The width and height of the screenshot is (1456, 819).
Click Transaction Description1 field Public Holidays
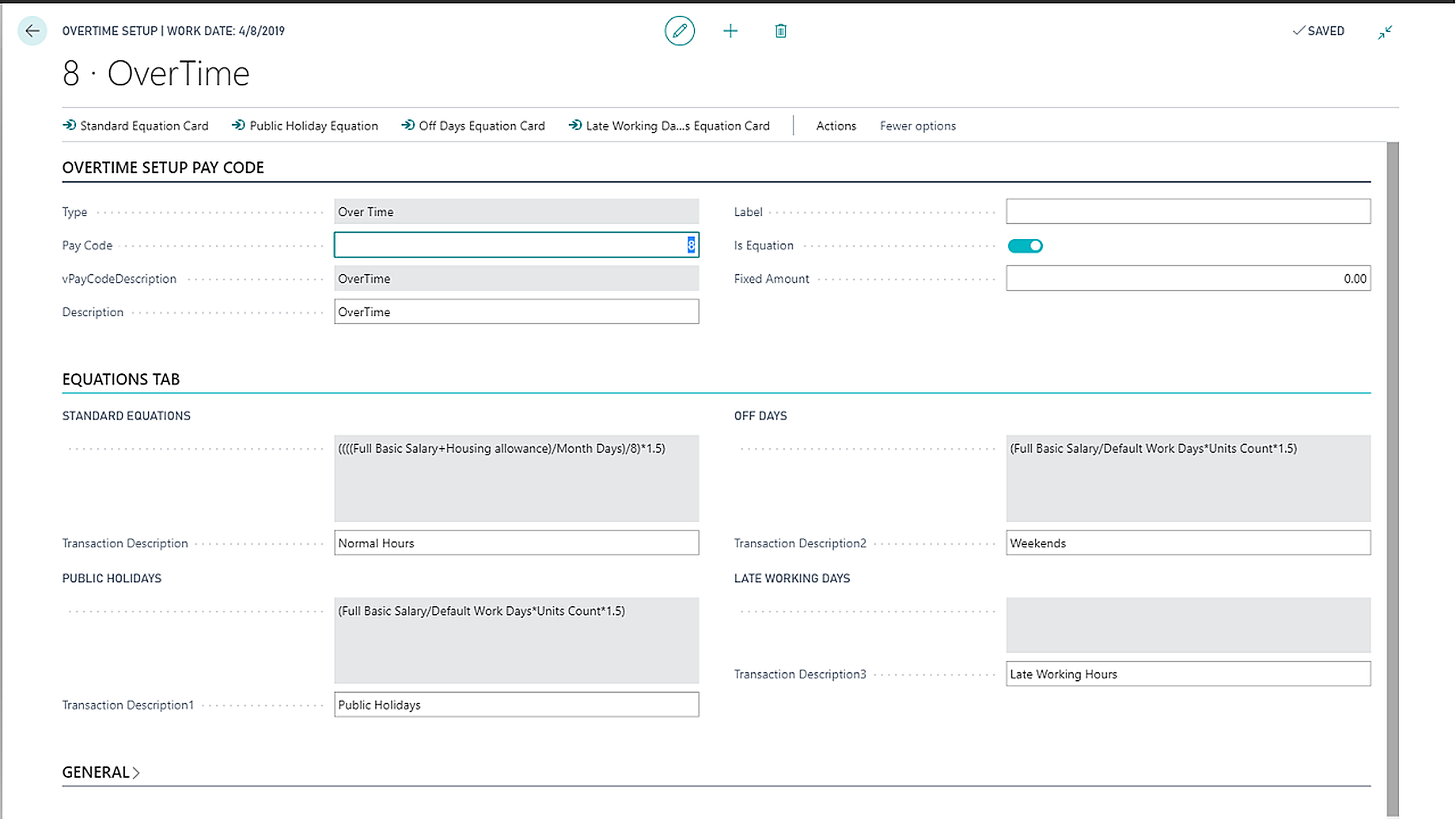click(516, 705)
